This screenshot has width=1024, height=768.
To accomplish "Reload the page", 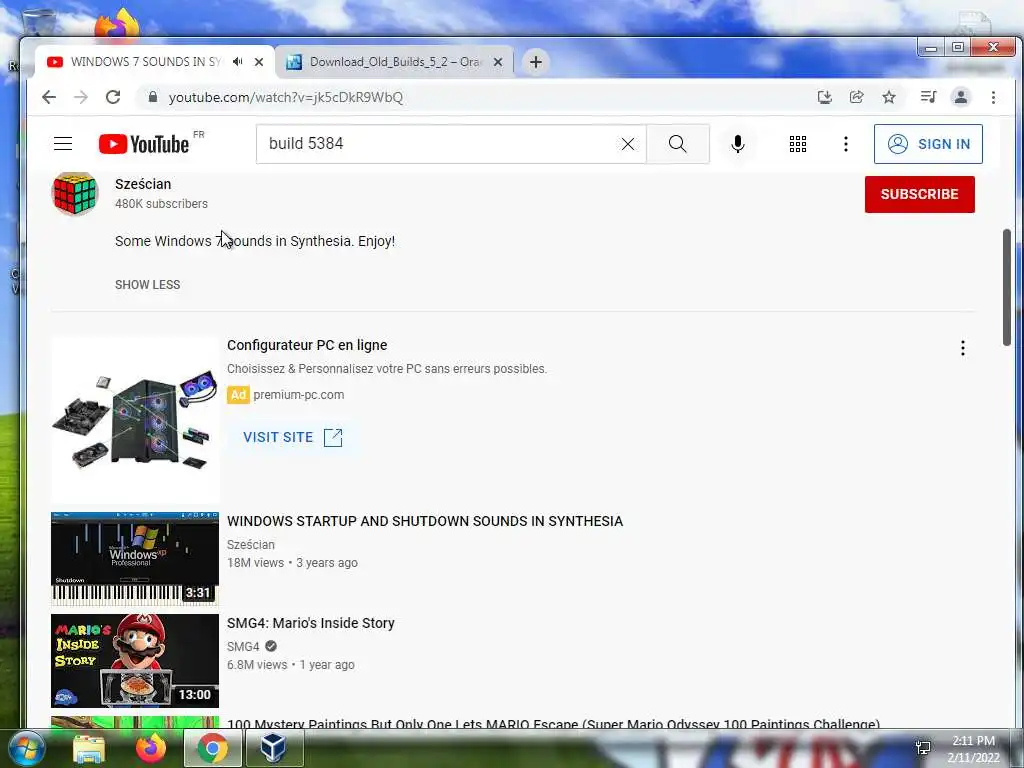I will (113, 97).
